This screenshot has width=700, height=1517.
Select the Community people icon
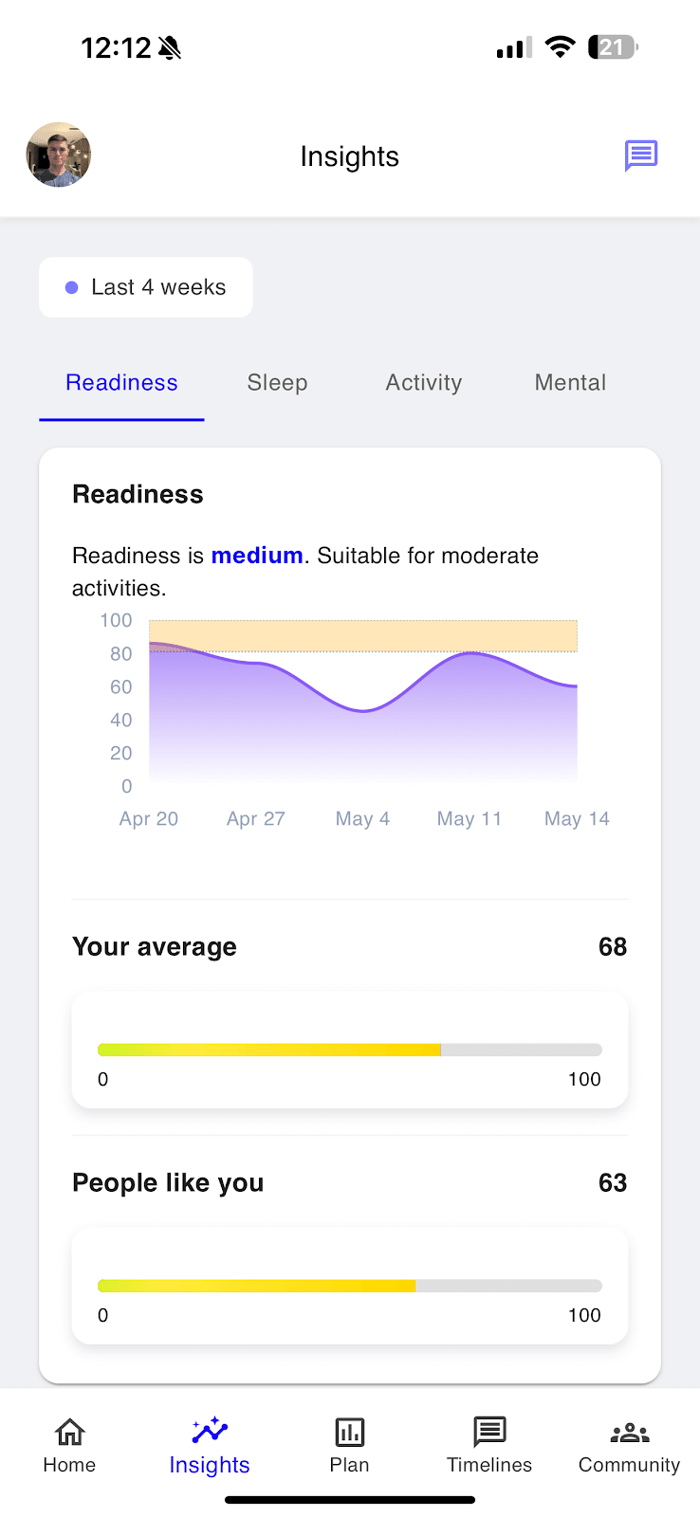coord(628,1432)
